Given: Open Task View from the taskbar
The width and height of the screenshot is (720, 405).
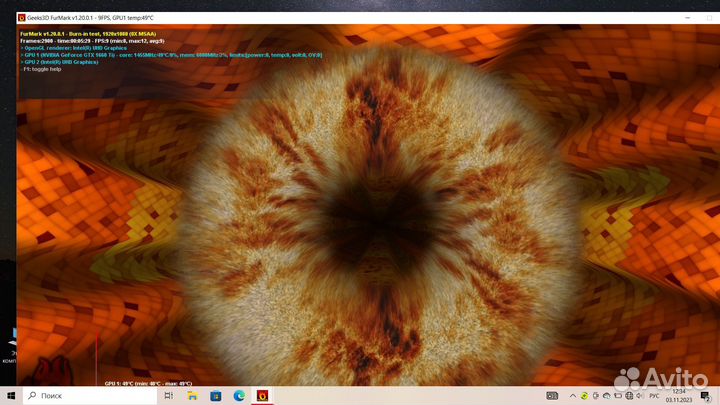Looking at the screenshot, I should click(x=169, y=395).
